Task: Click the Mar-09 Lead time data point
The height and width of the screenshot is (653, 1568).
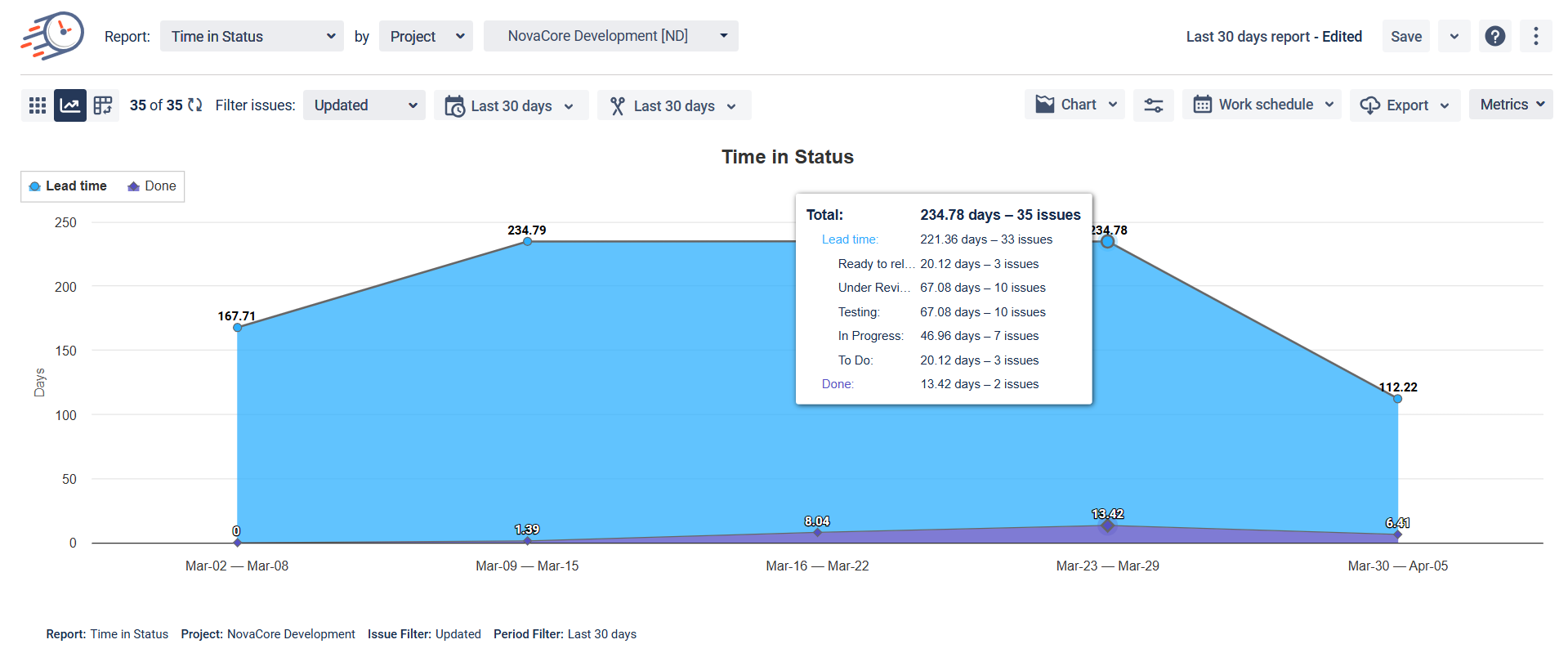Action: pos(527,241)
